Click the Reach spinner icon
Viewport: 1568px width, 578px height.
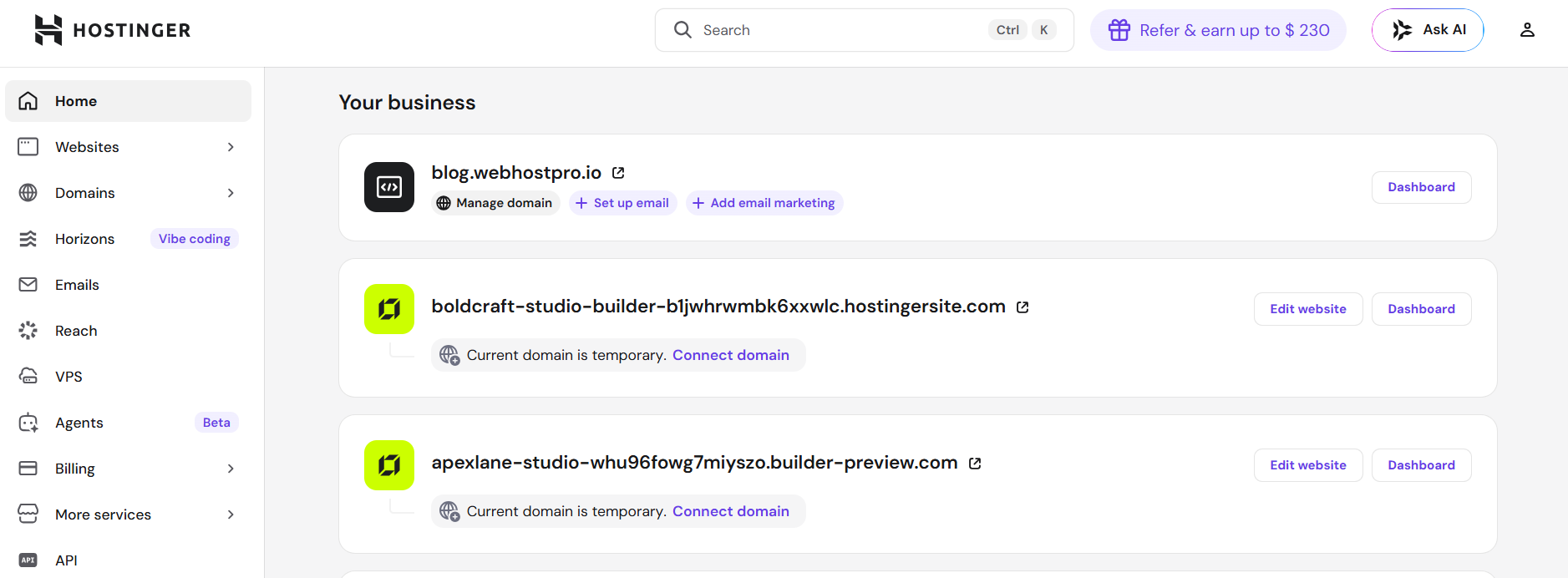28,331
